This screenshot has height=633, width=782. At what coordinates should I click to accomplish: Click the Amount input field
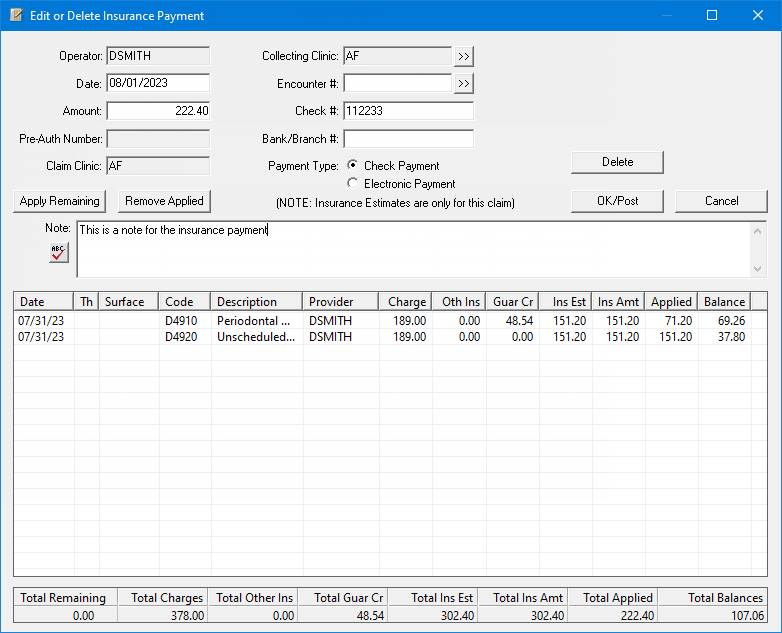point(157,111)
